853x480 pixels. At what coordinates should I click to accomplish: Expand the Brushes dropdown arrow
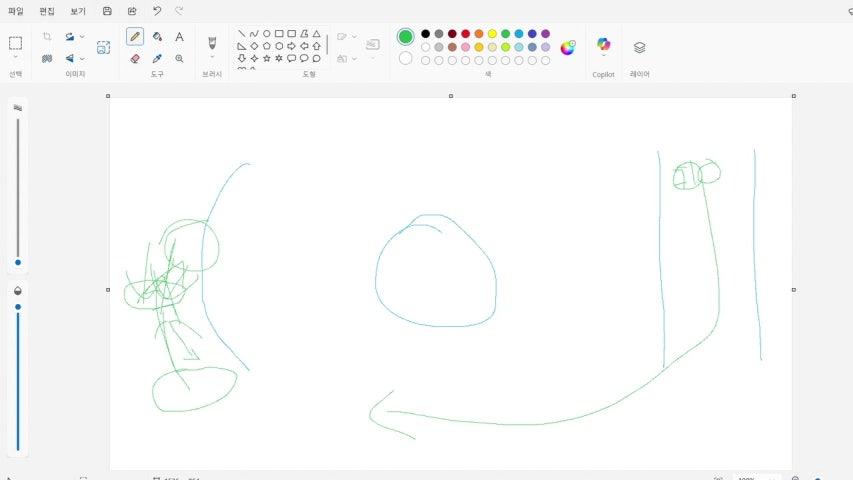click(x=212, y=57)
